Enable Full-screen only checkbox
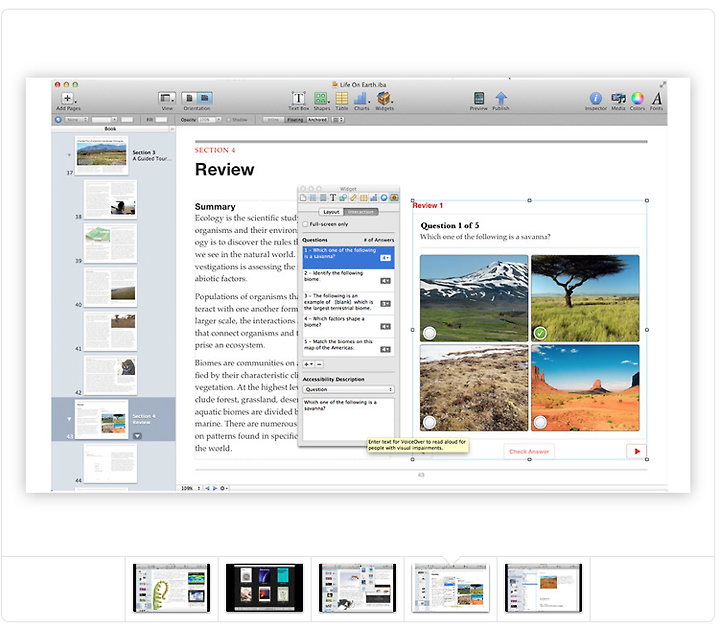720x627 pixels. [305, 224]
